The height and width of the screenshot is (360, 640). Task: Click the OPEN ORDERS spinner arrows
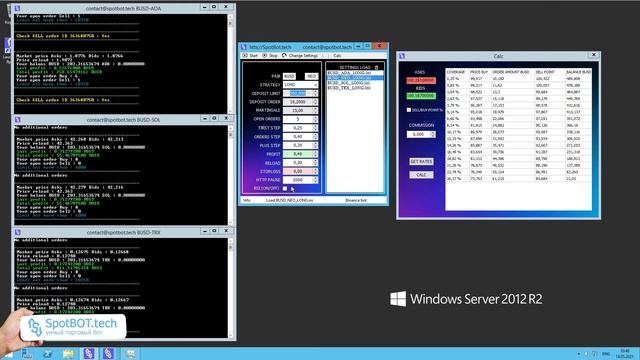(316, 119)
